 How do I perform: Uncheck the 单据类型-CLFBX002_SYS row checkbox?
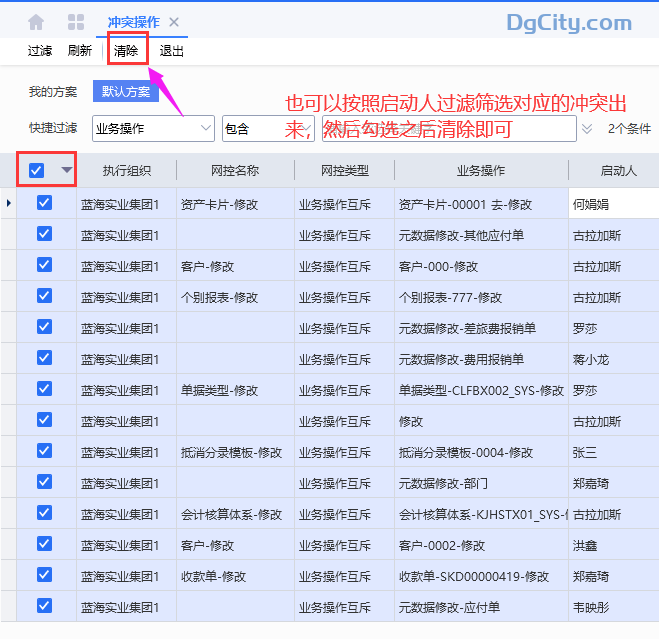pos(44,389)
